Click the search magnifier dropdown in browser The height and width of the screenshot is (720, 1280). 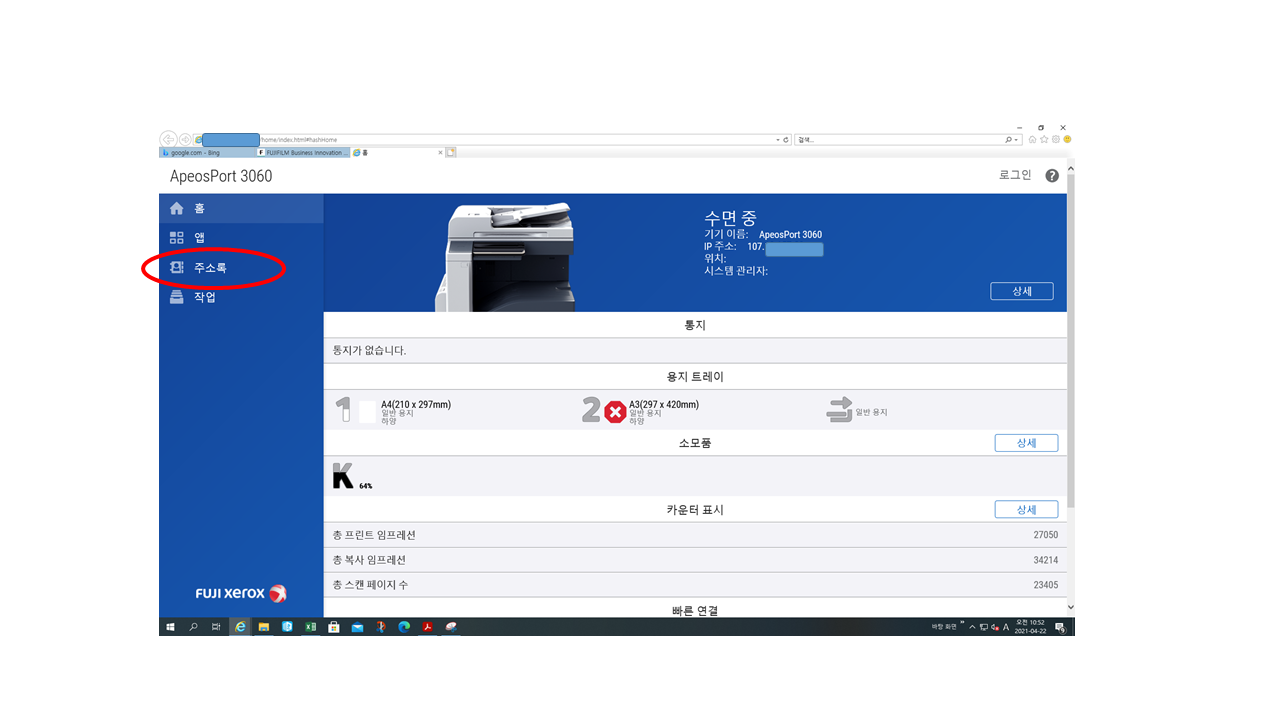pyautogui.click(x=1013, y=140)
